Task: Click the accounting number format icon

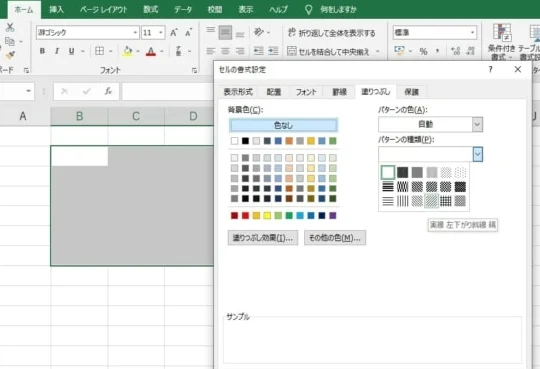Action: (x=399, y=51)
